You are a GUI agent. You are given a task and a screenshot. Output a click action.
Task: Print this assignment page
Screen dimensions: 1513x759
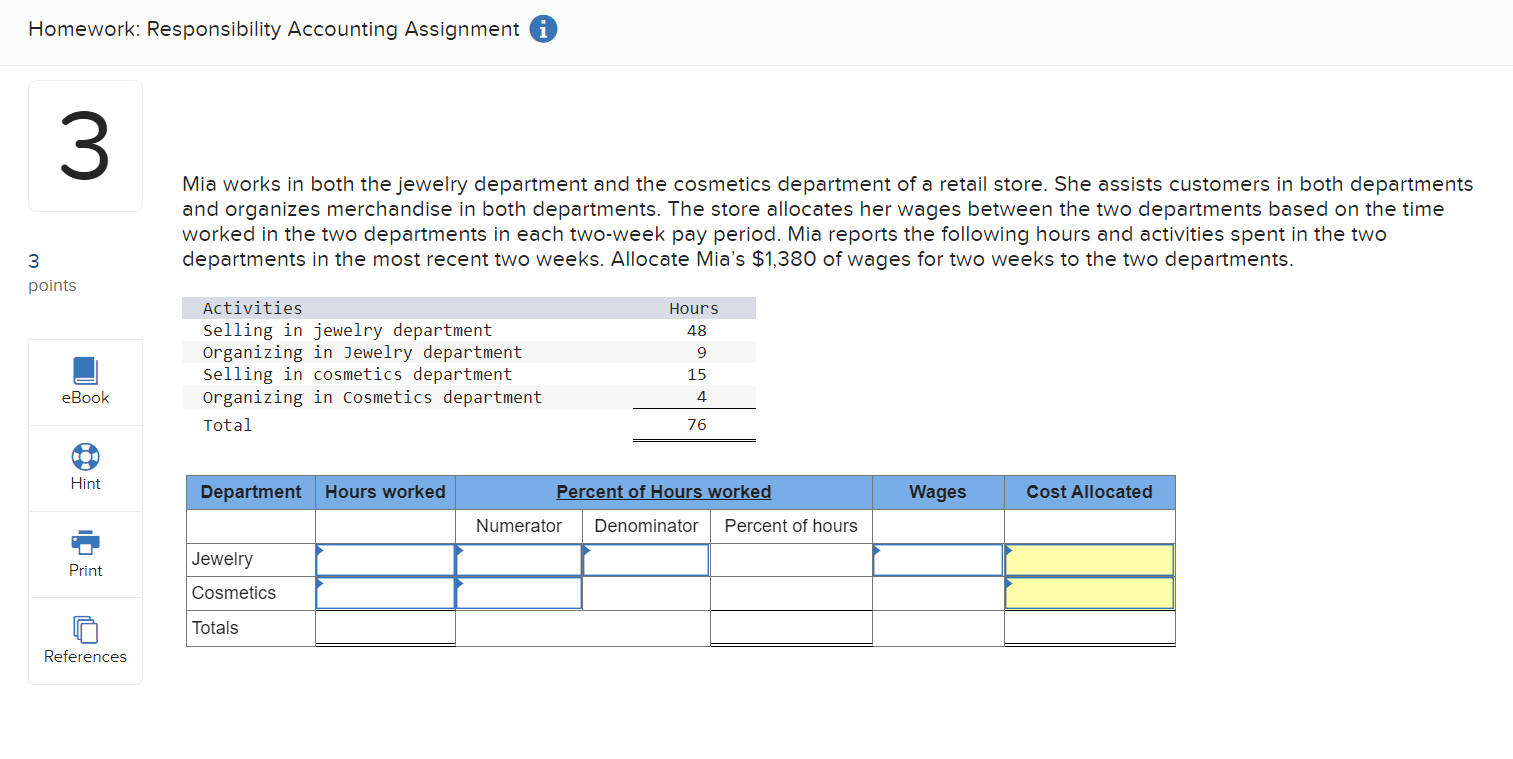[85, 553]
